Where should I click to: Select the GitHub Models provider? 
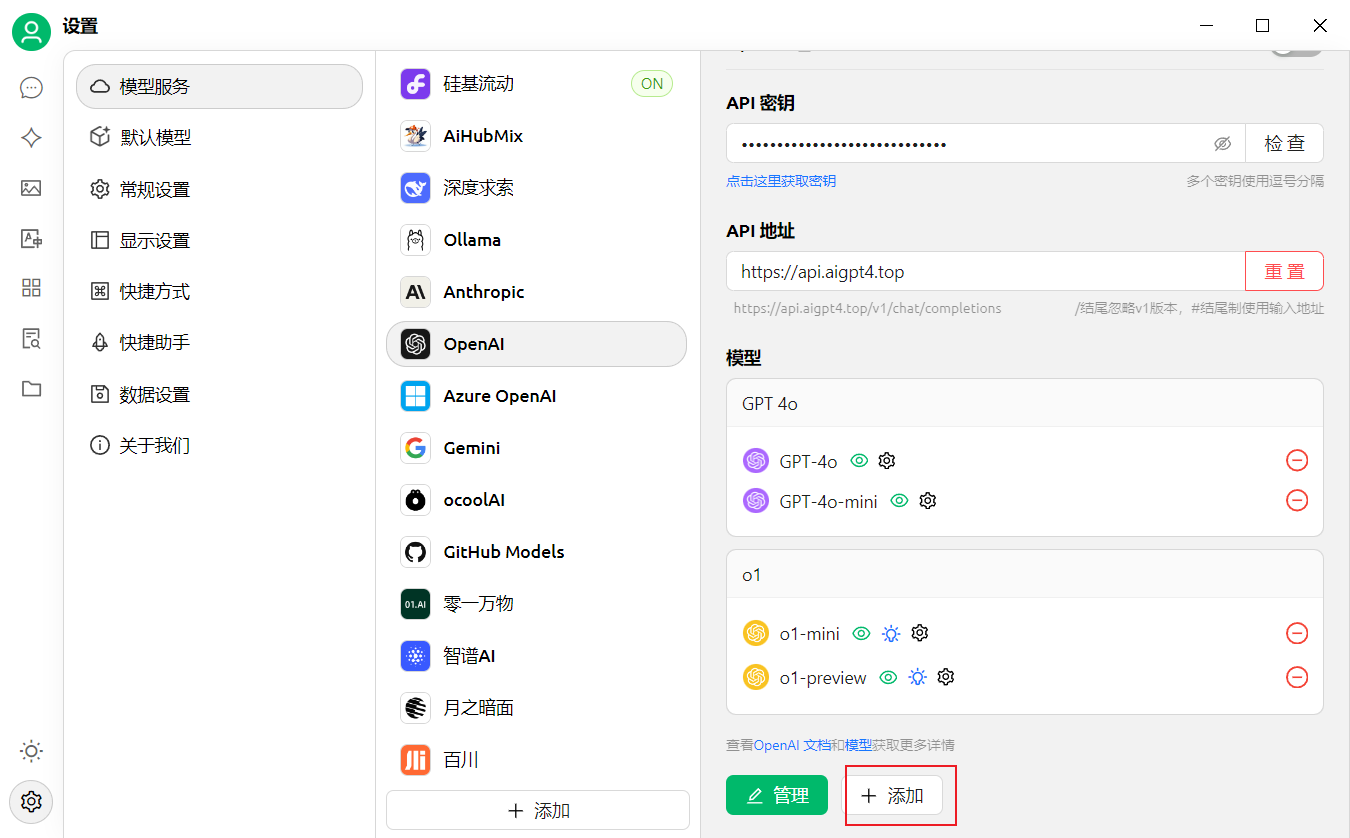pyautogui.click(x=536, y=552)
